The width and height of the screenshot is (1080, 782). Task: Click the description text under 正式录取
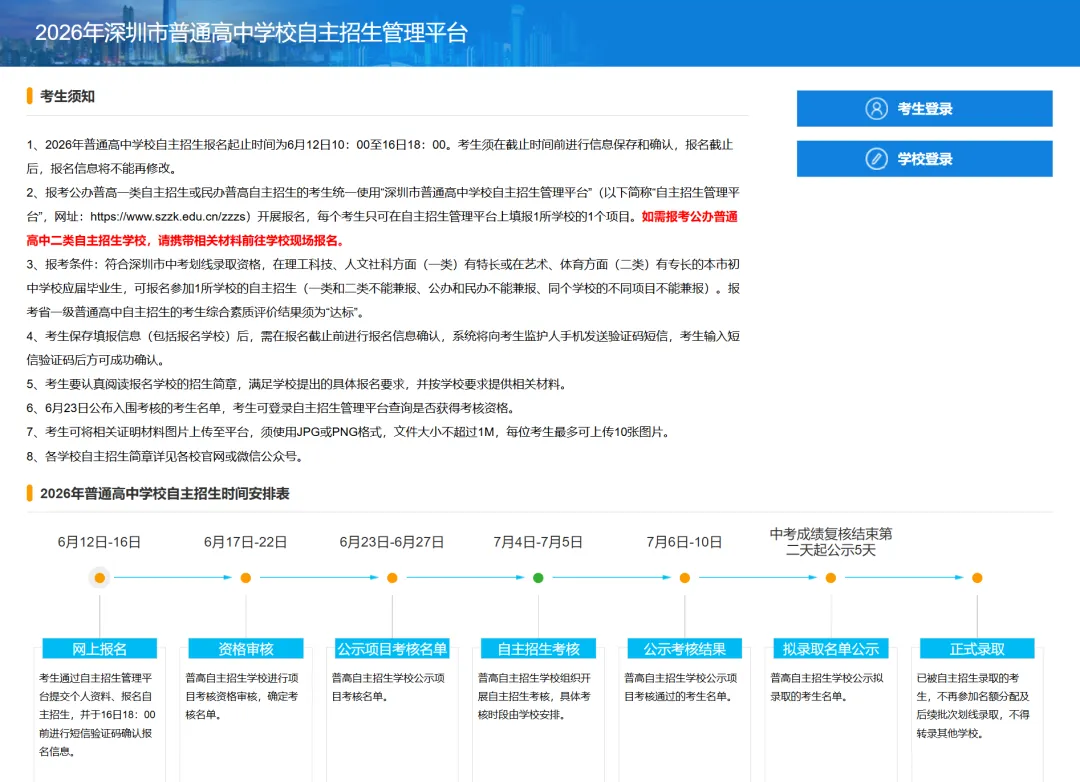click(973, 706)
